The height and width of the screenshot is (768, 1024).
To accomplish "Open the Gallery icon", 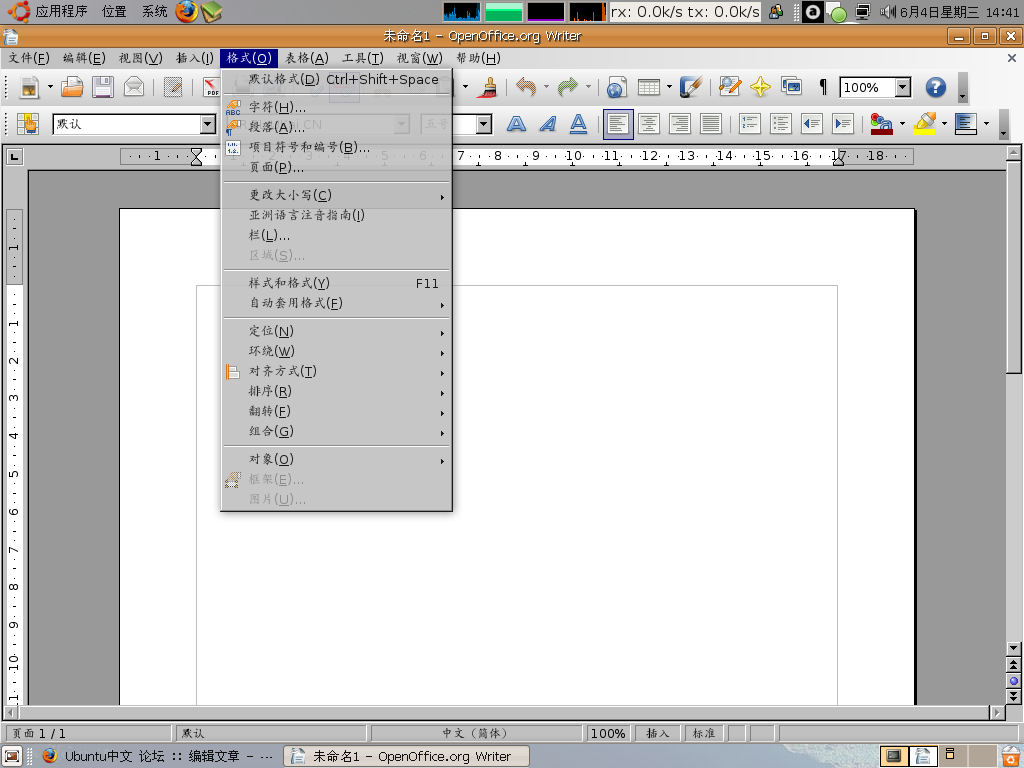I will click(x=791, y=87).
